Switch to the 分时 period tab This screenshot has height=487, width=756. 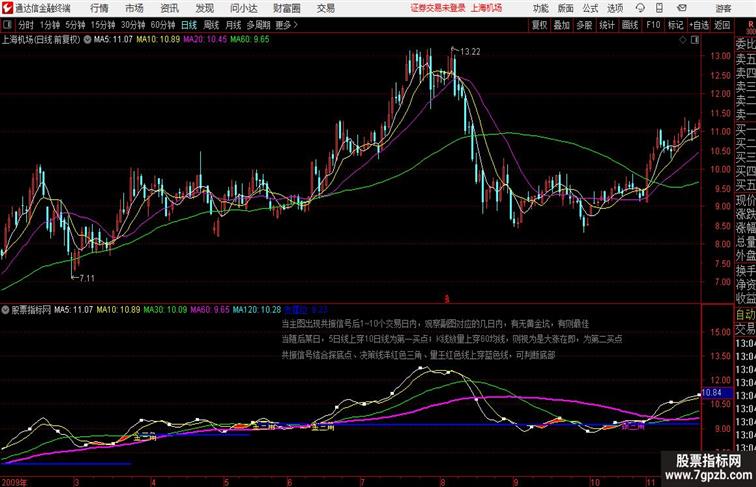point(26,25)
